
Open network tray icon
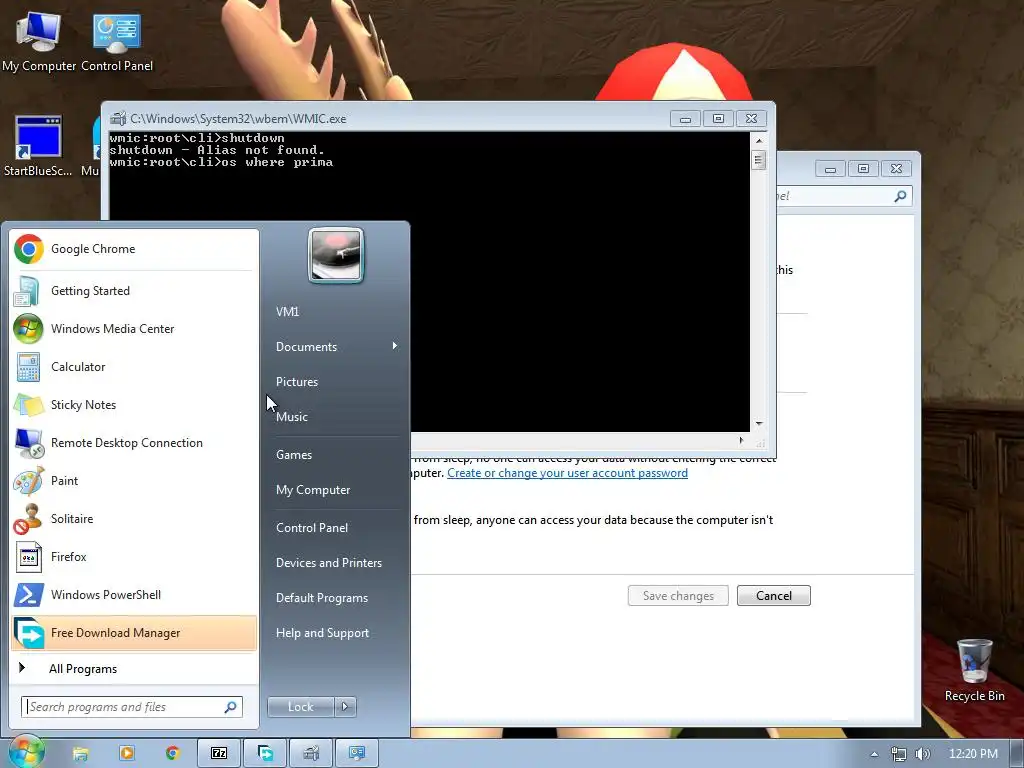click(899, 754)
